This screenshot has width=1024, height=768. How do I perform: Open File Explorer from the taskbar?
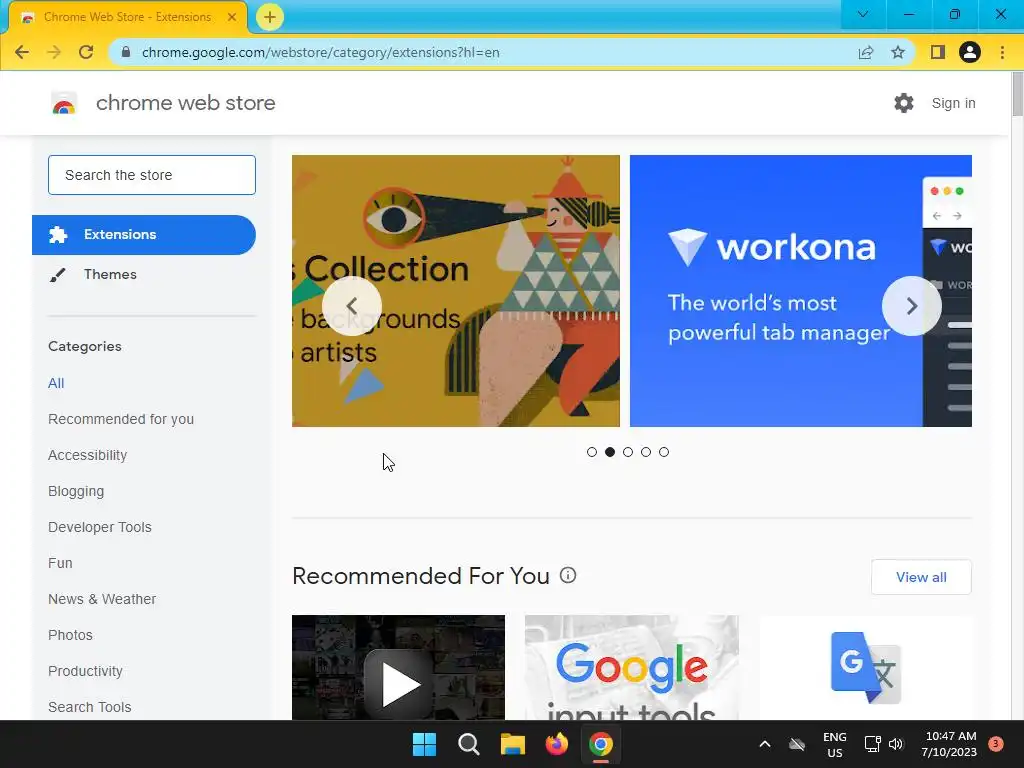[513, 744]
